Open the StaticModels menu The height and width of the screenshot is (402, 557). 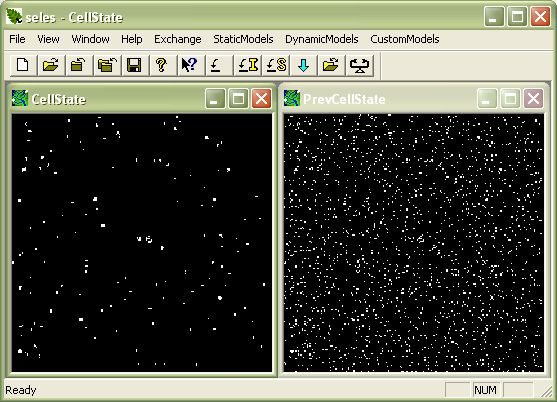[243, 39]
